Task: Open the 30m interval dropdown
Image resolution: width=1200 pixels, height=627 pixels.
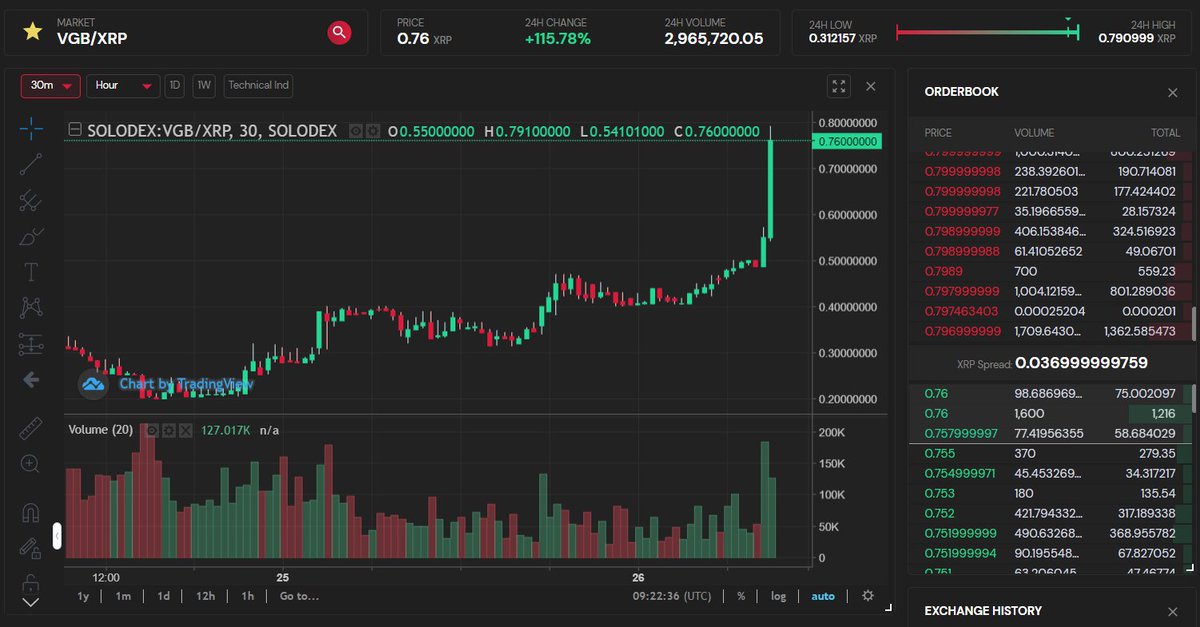Action: coord(51,86)
